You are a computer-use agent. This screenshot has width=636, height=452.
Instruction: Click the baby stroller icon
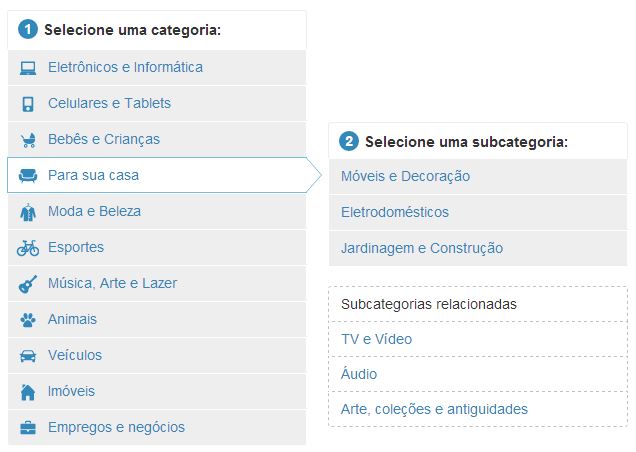point(28,140)
